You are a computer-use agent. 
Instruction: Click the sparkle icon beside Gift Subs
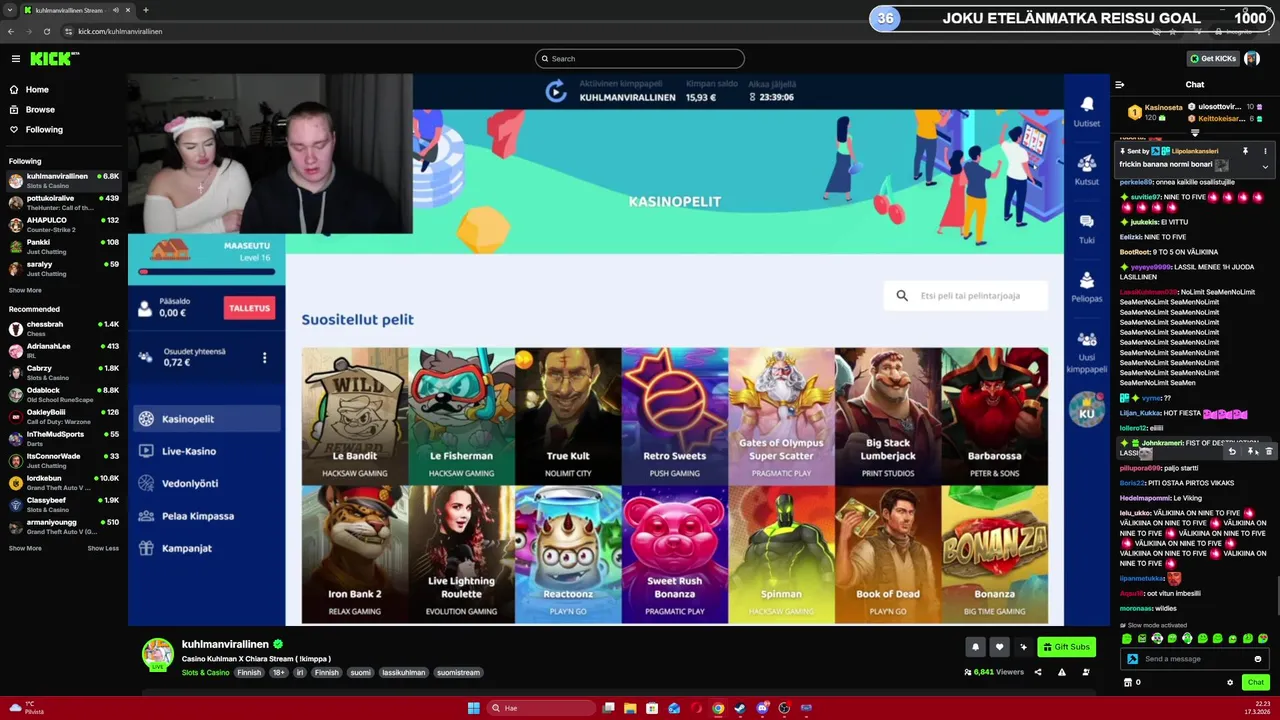(1023, 647)
